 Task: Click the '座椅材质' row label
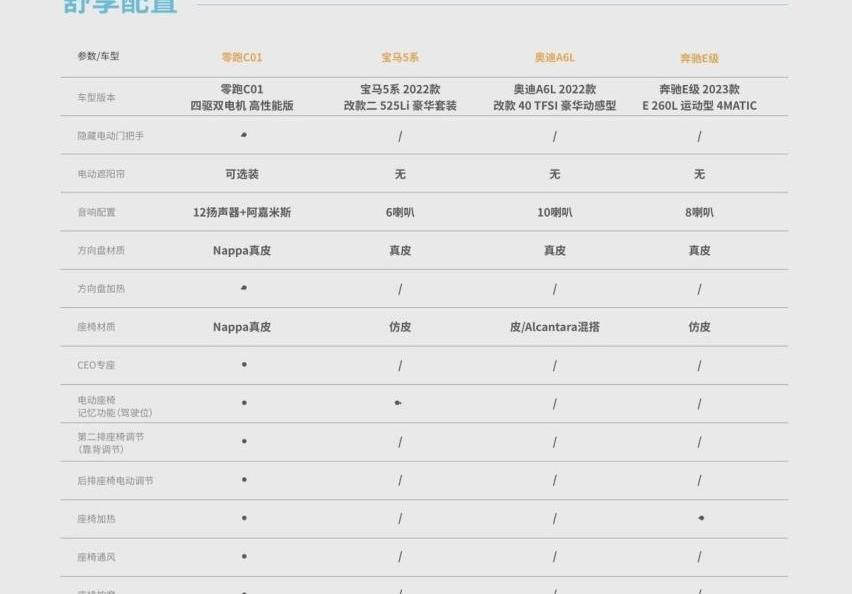(x=96, y=327)
